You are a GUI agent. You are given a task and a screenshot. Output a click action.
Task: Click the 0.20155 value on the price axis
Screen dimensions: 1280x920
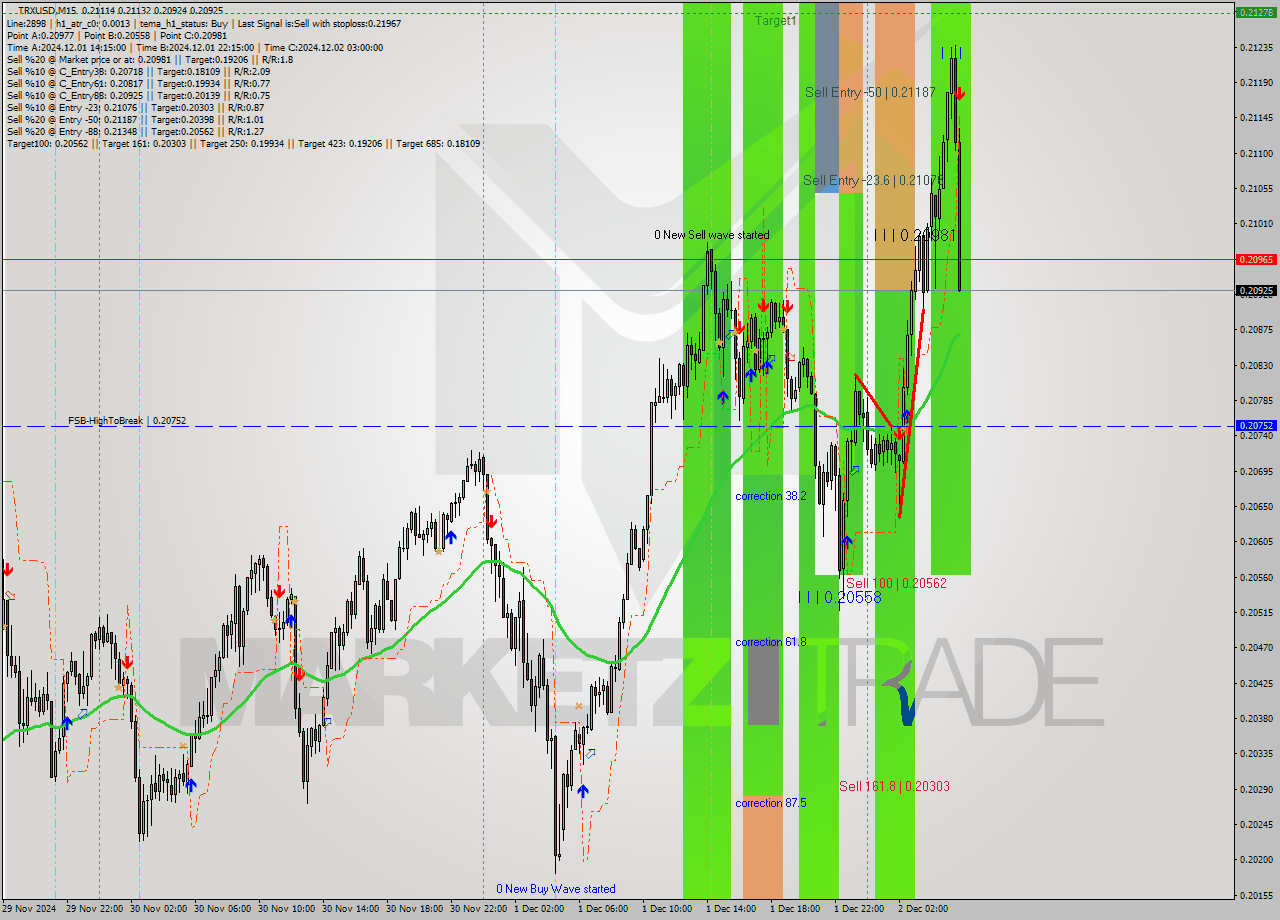[x=1256, y=895]
